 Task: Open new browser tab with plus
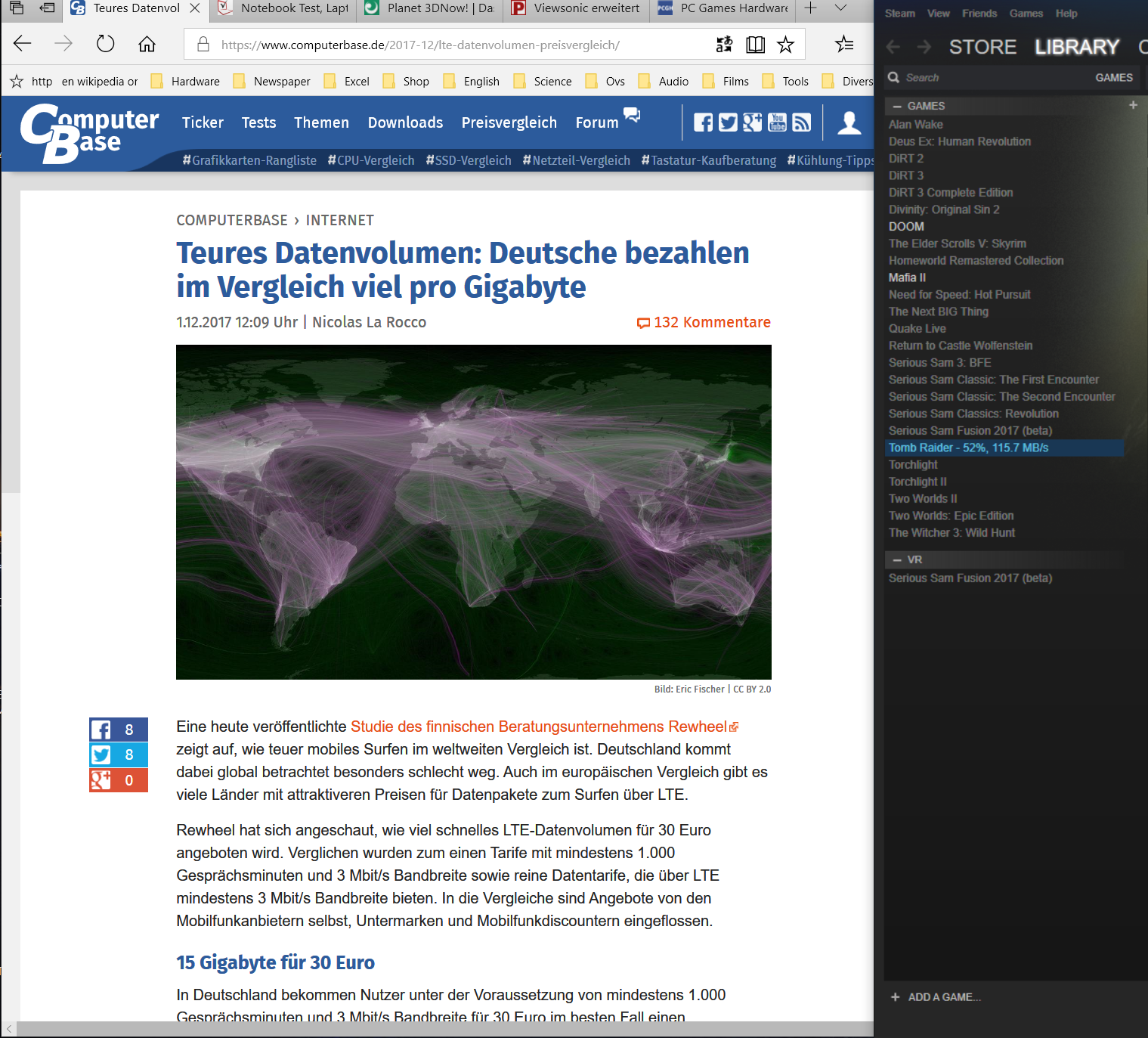tap(810, 8)
